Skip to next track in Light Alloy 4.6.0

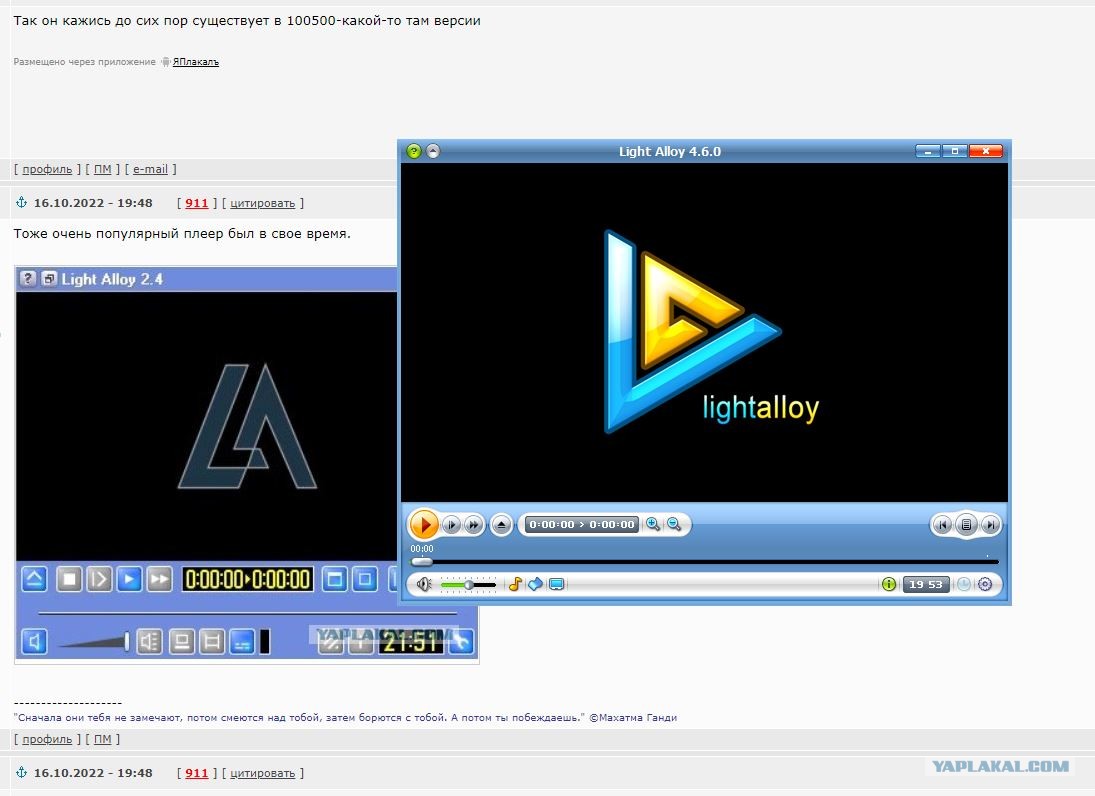(x=990, y=524)
